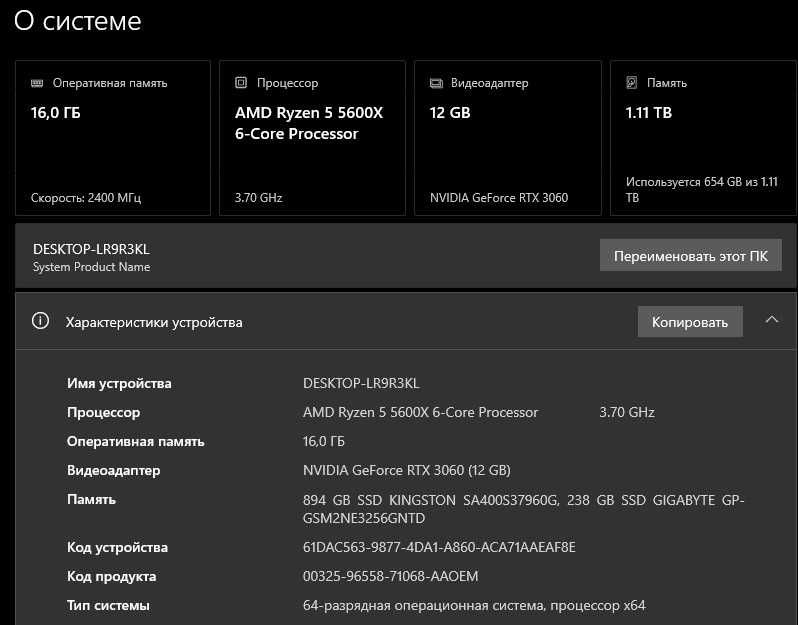Click 3.70 GHz text in Процессор card

click(259, 197)
